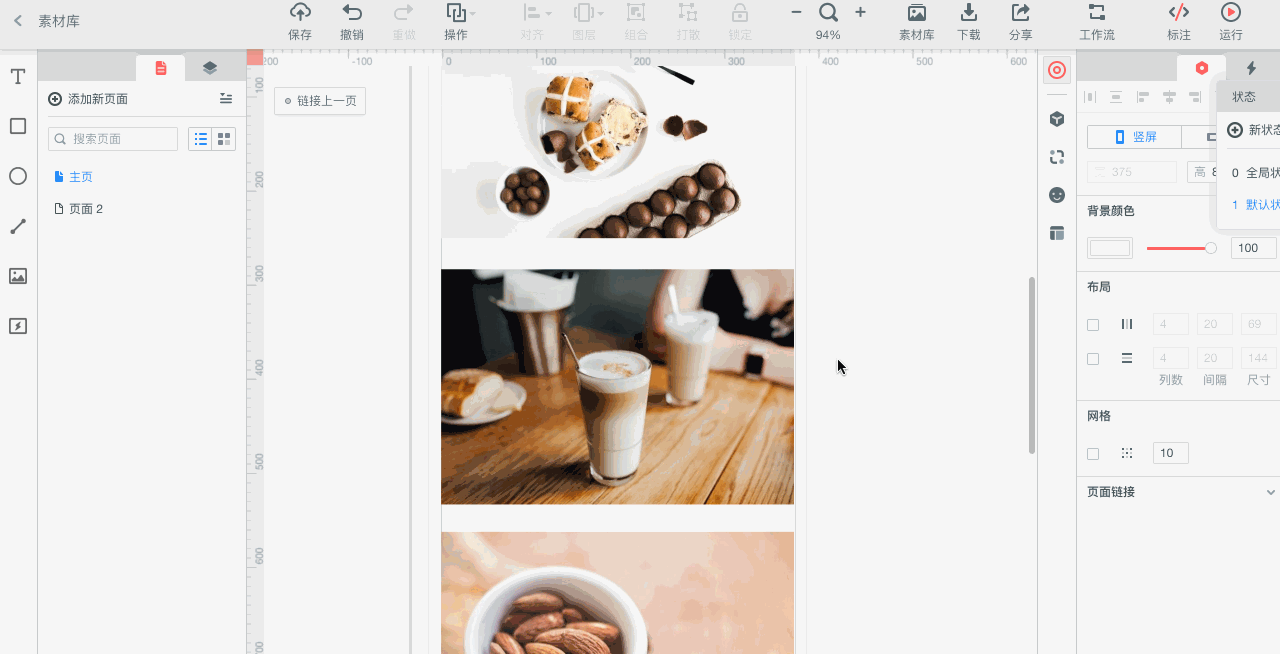Click the 保存 cloud save icon

click(x=300, y=12)
